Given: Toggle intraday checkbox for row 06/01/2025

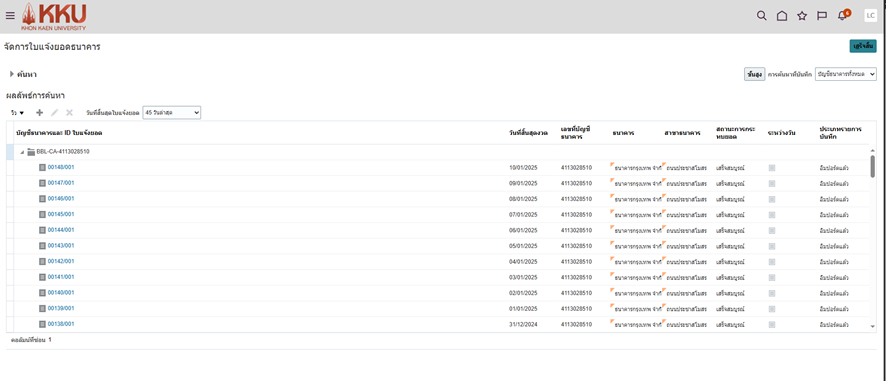Looking at the screenshot, I should coord(772,231).
